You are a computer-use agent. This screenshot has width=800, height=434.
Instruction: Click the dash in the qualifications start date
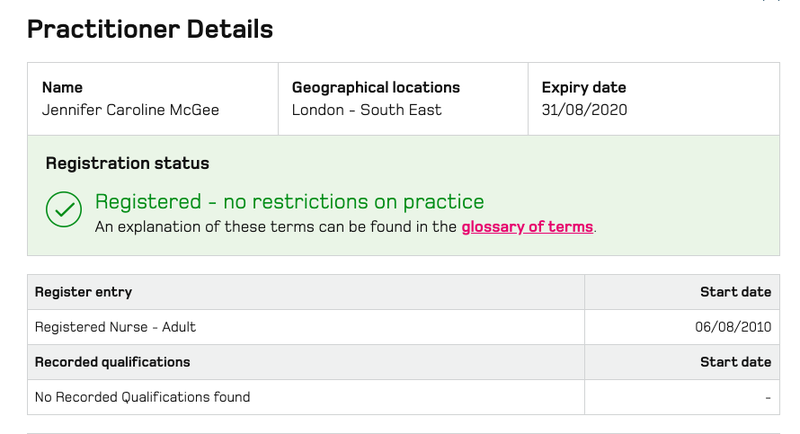pos(768,397)
